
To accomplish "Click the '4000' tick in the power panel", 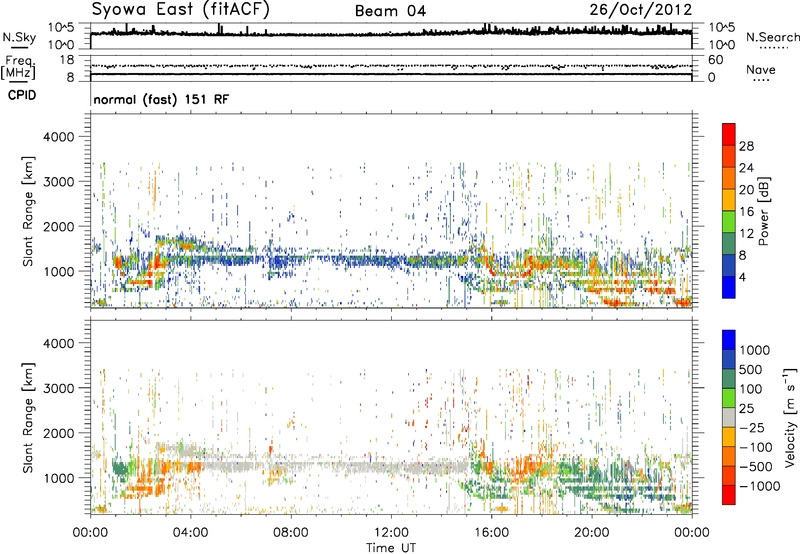I will coord(58,137).
